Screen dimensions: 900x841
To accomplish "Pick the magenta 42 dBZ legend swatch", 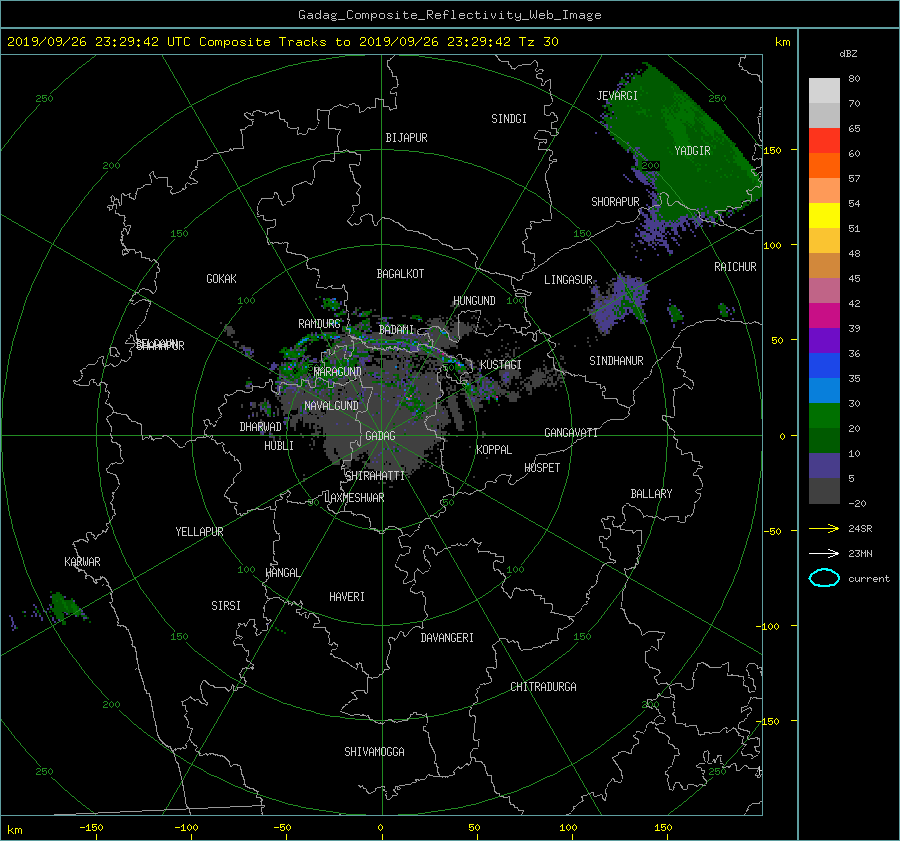I will 824,315.
